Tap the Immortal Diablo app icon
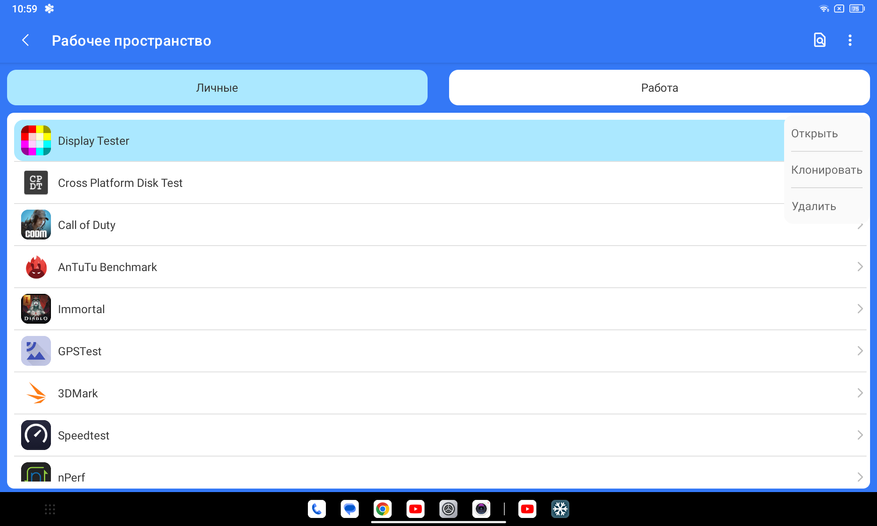 coord(36,309)
